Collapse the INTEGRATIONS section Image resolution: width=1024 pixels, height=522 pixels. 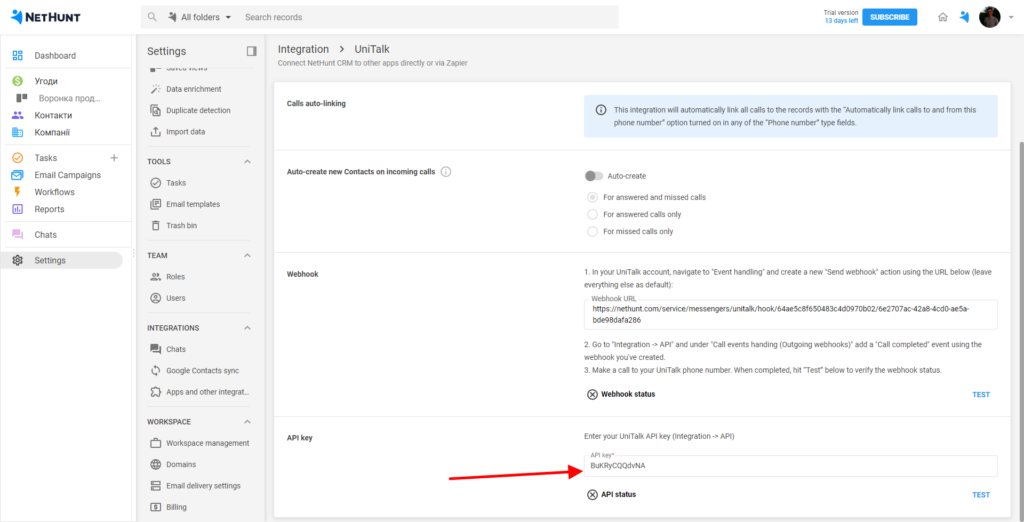point(247,328)
